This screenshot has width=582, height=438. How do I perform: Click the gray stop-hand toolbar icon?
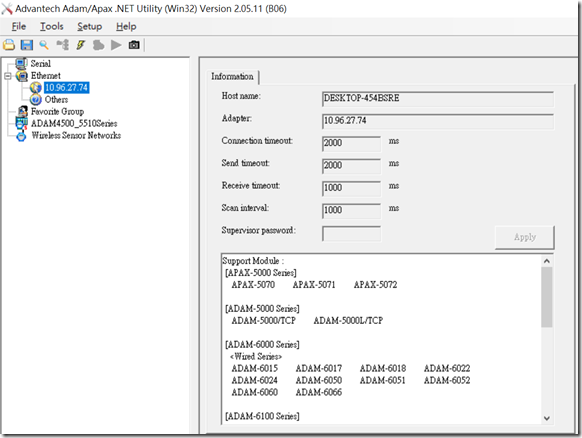[x=98, y=45]
